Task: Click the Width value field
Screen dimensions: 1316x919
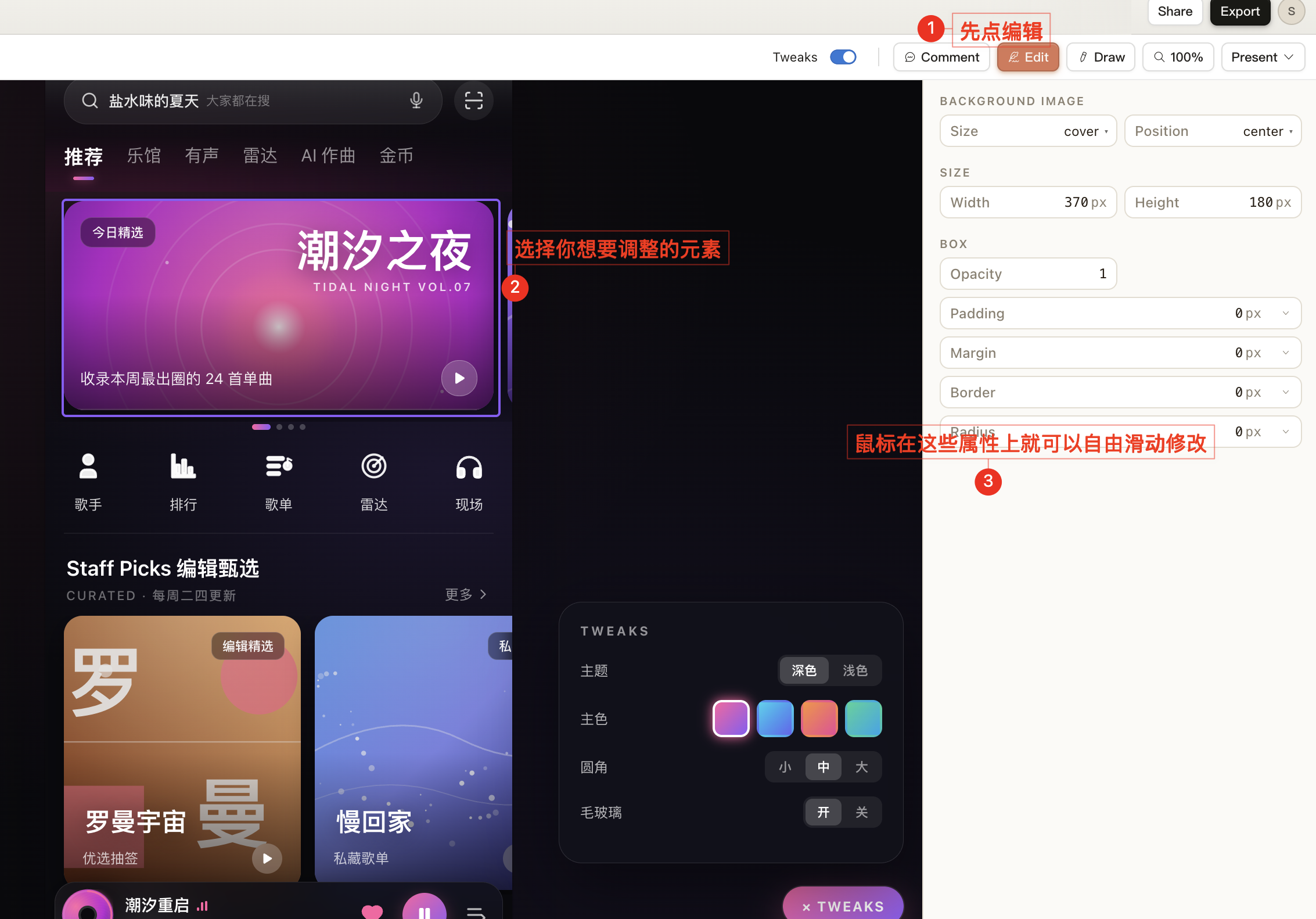Action: pyautogui.click(x=1077, y=202)
